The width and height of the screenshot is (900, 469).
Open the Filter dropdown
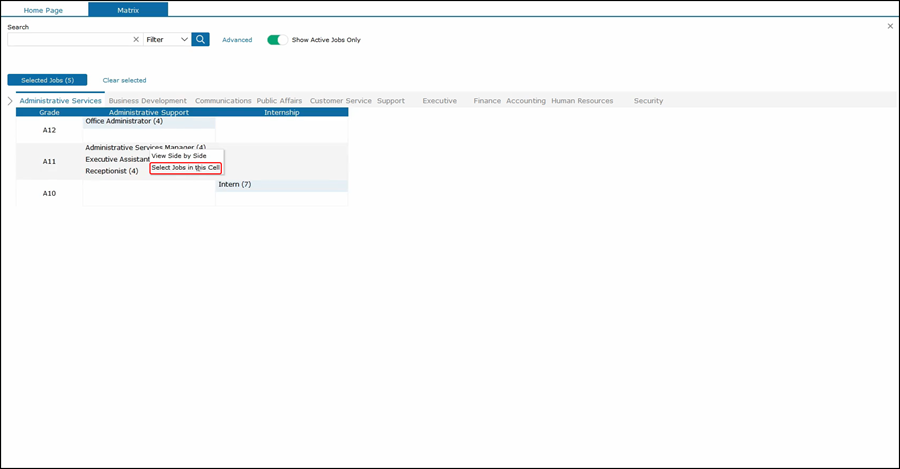click(x=167, y=40)
